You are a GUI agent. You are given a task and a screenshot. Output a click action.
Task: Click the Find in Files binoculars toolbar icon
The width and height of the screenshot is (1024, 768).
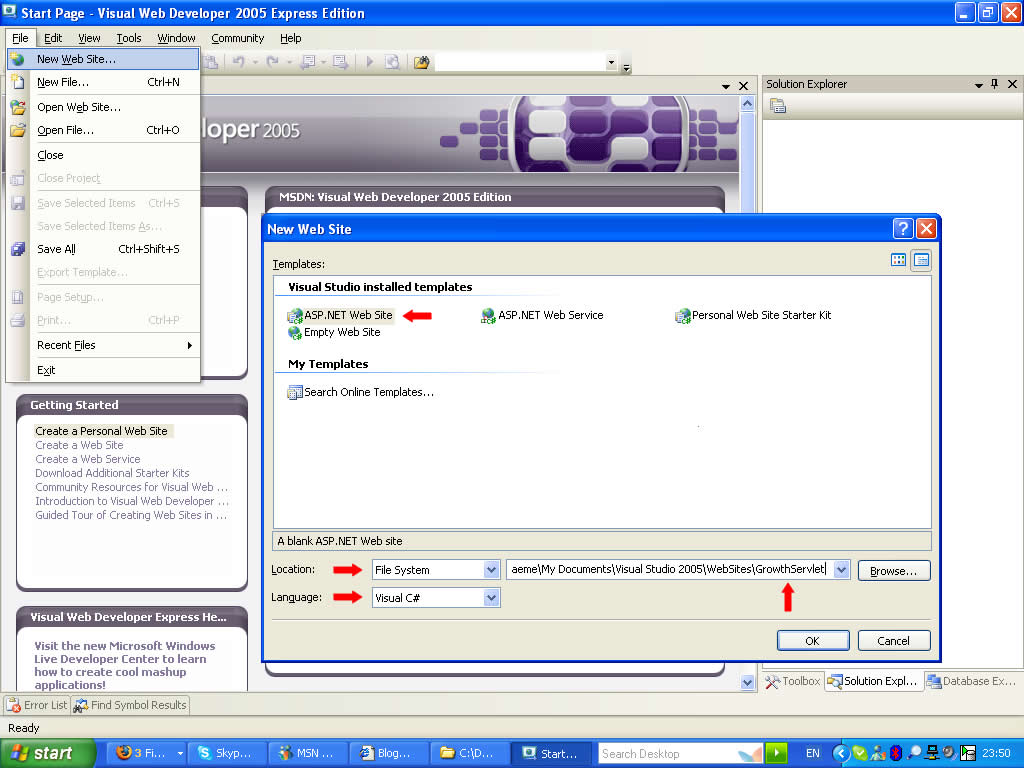coord(422,62)
